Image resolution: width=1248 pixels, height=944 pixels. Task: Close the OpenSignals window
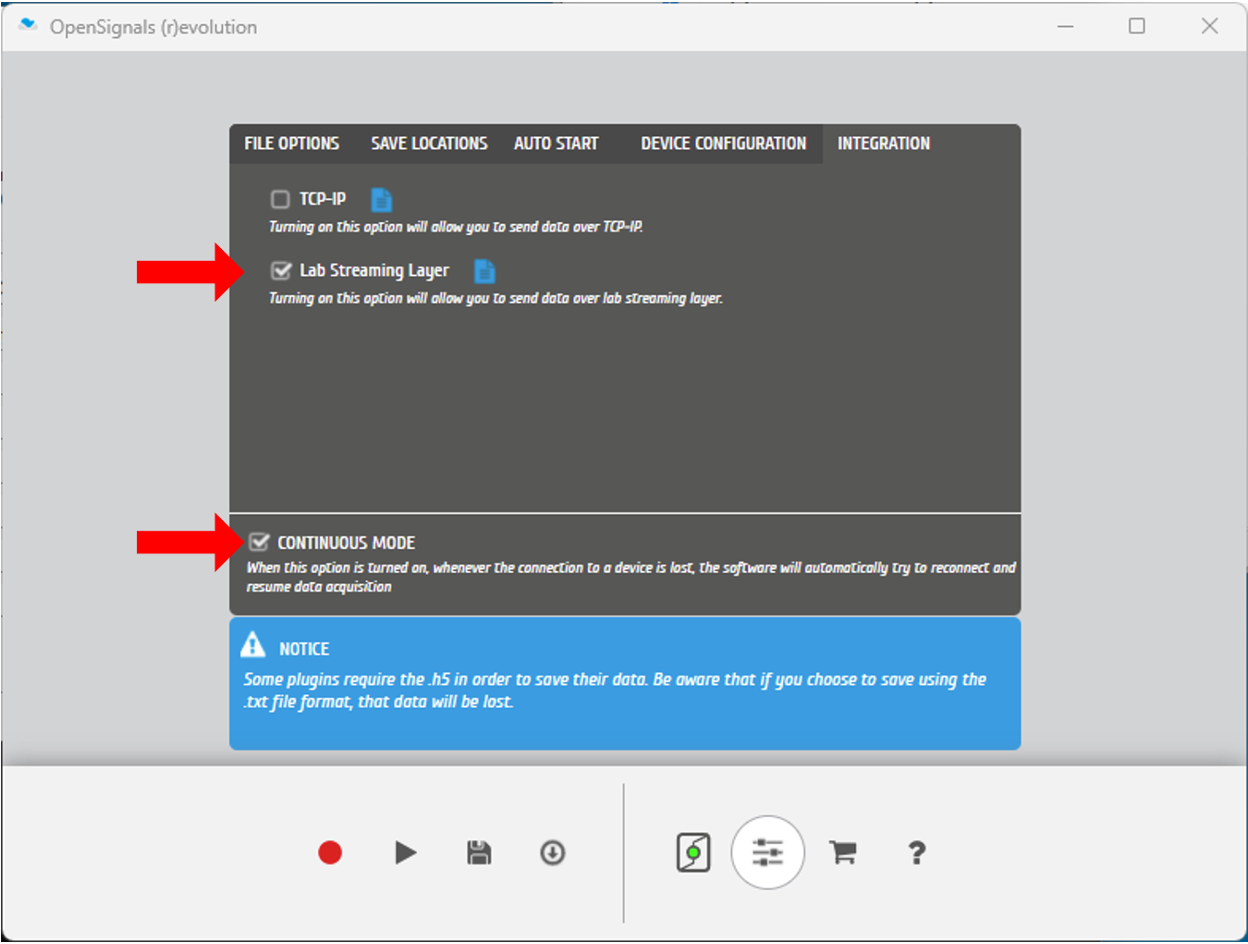click(x=1210, y=26)
